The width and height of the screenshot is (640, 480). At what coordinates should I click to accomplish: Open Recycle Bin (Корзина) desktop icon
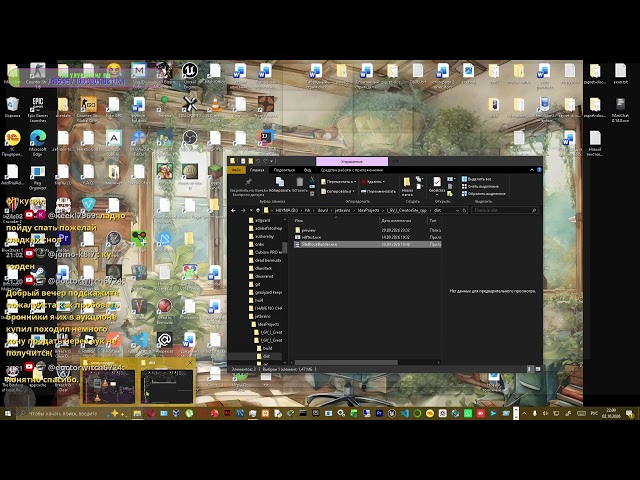pyautogui.click(x=12, y=108)
